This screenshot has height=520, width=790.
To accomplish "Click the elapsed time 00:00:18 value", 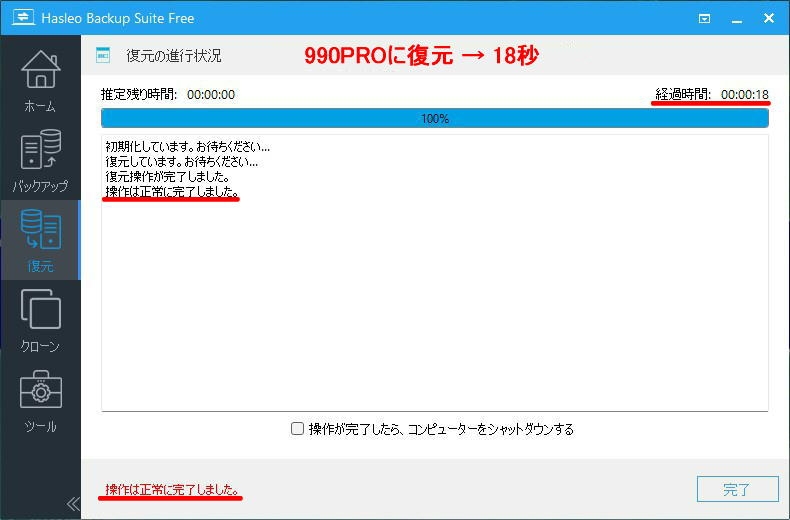I will [x=745, y=94].
